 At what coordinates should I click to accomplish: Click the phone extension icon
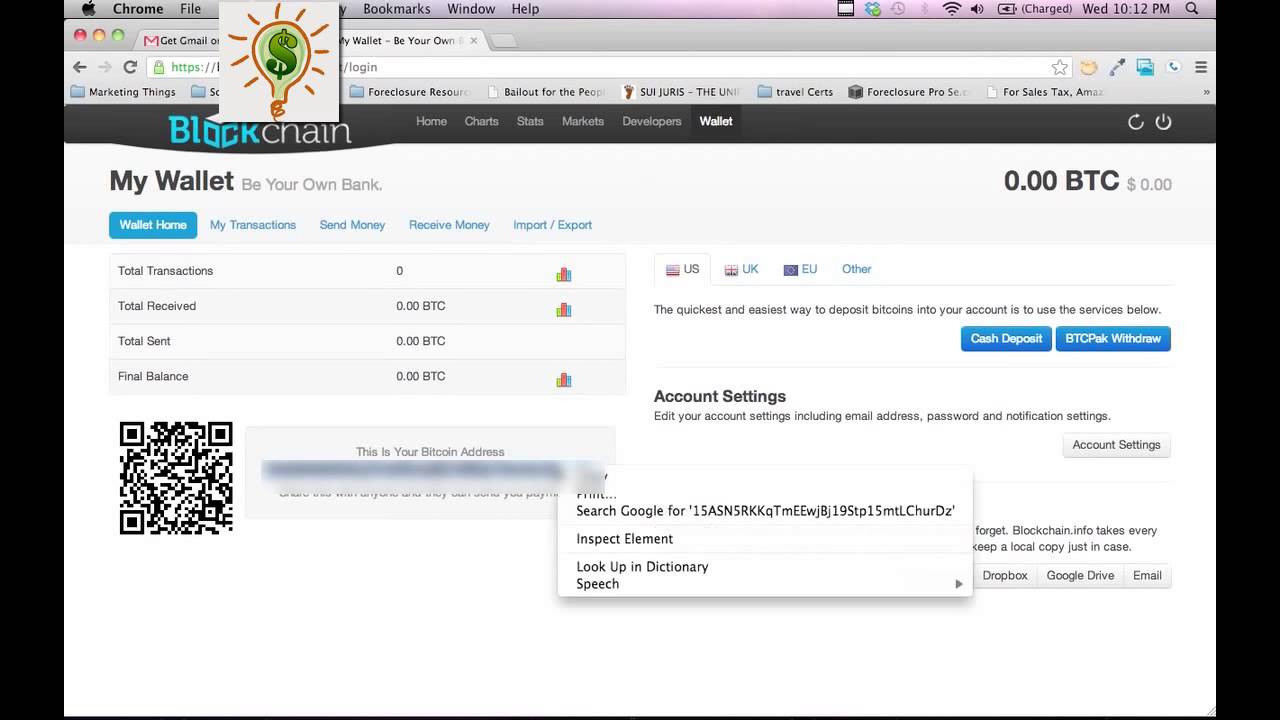(1174, 67)
